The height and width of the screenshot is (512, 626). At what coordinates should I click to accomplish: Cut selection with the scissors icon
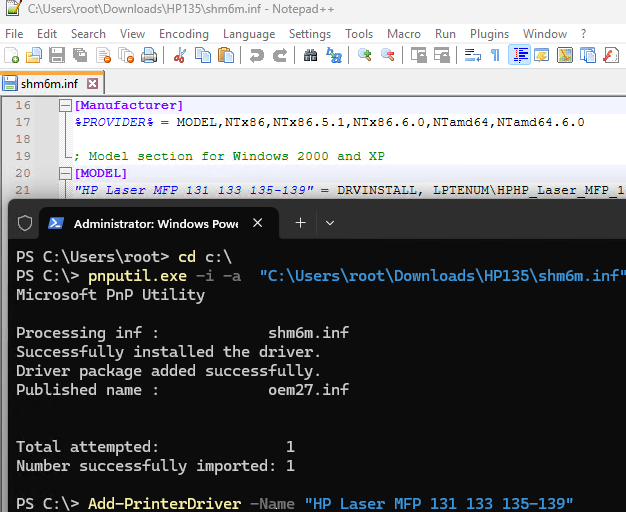180,56
